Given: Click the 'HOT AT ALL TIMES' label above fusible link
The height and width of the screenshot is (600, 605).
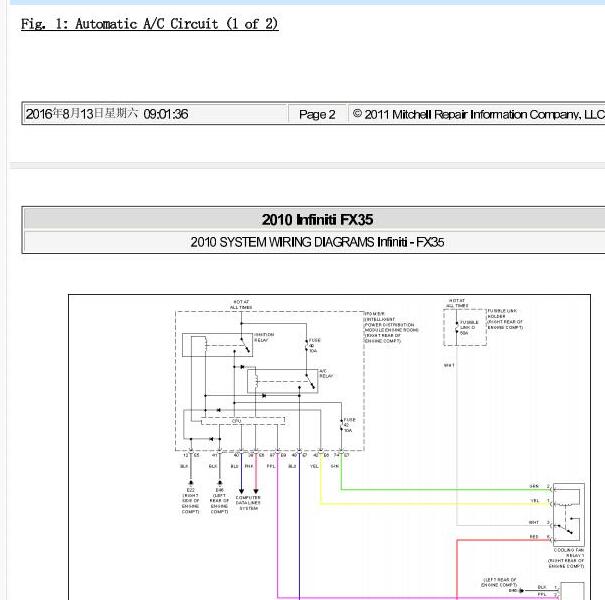Looking at the screenshot, I should [457, 303].
